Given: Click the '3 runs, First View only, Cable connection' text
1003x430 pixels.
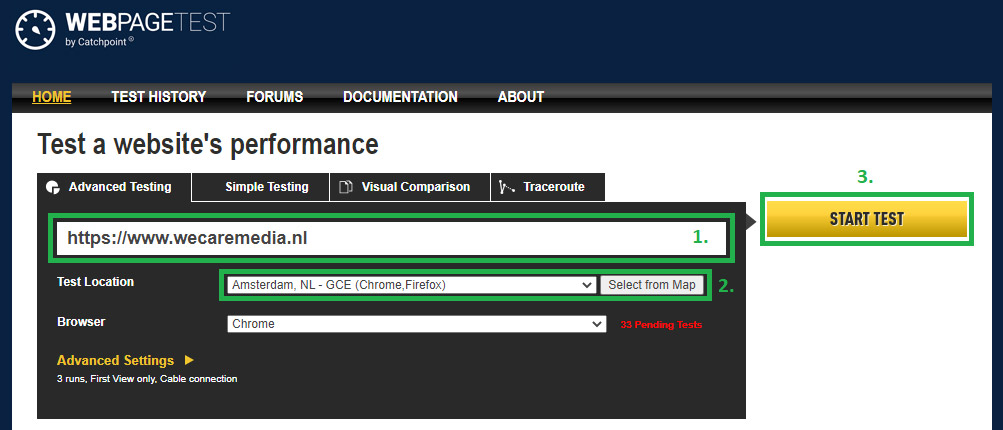Looking at the screenshot, I should pos(147,379).
